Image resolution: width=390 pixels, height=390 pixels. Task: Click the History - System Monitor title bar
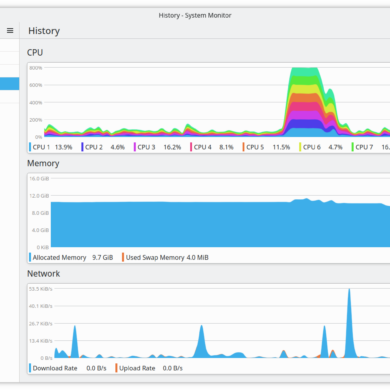195,15
